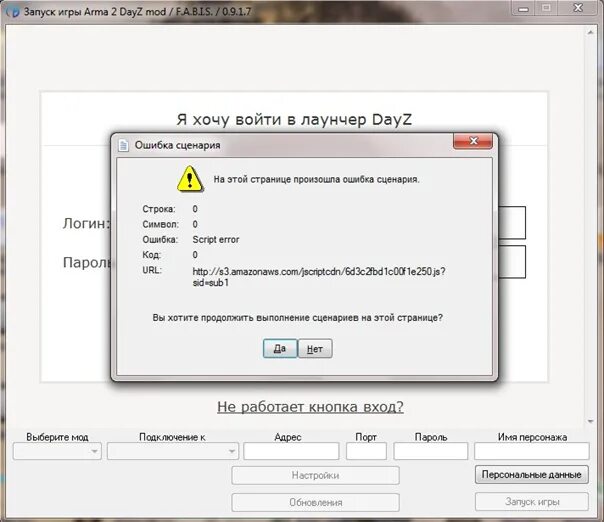Click the Логин input field edge behind dialog
The image size is (604, 522).
pyautogui.click(x=512, y=223)
